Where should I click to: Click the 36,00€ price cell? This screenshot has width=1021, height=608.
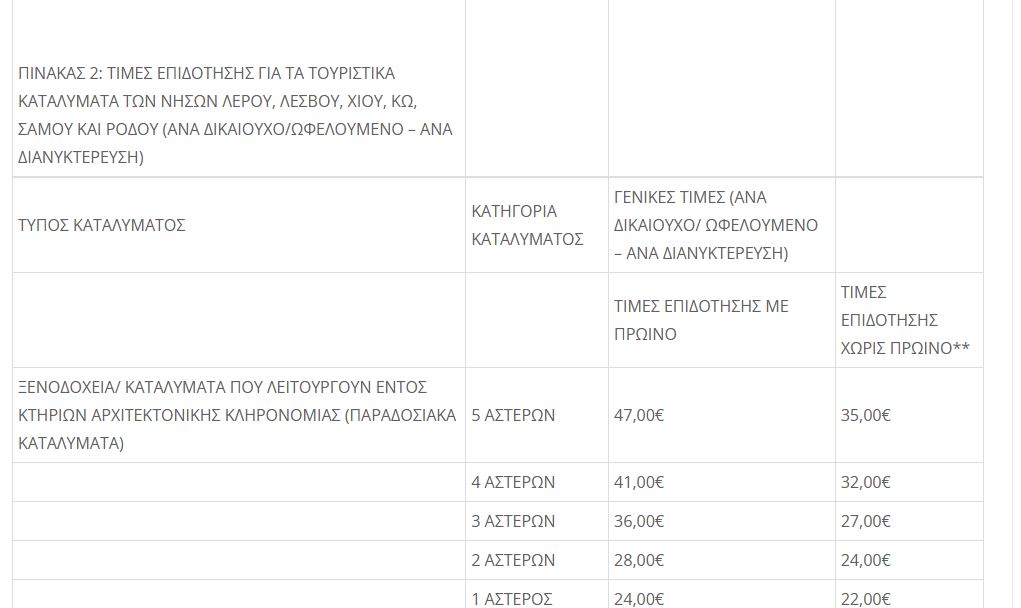pos(638,521)
